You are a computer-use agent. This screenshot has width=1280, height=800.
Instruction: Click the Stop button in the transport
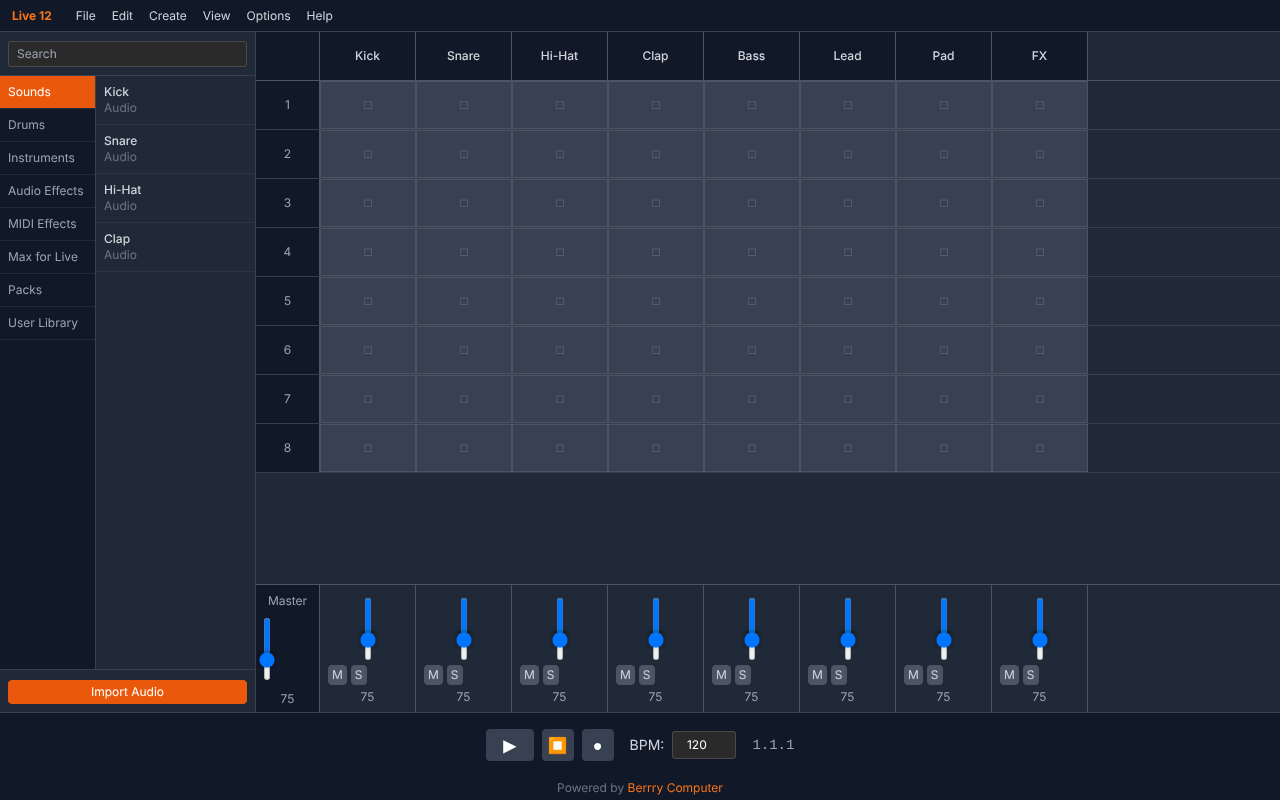557,745
